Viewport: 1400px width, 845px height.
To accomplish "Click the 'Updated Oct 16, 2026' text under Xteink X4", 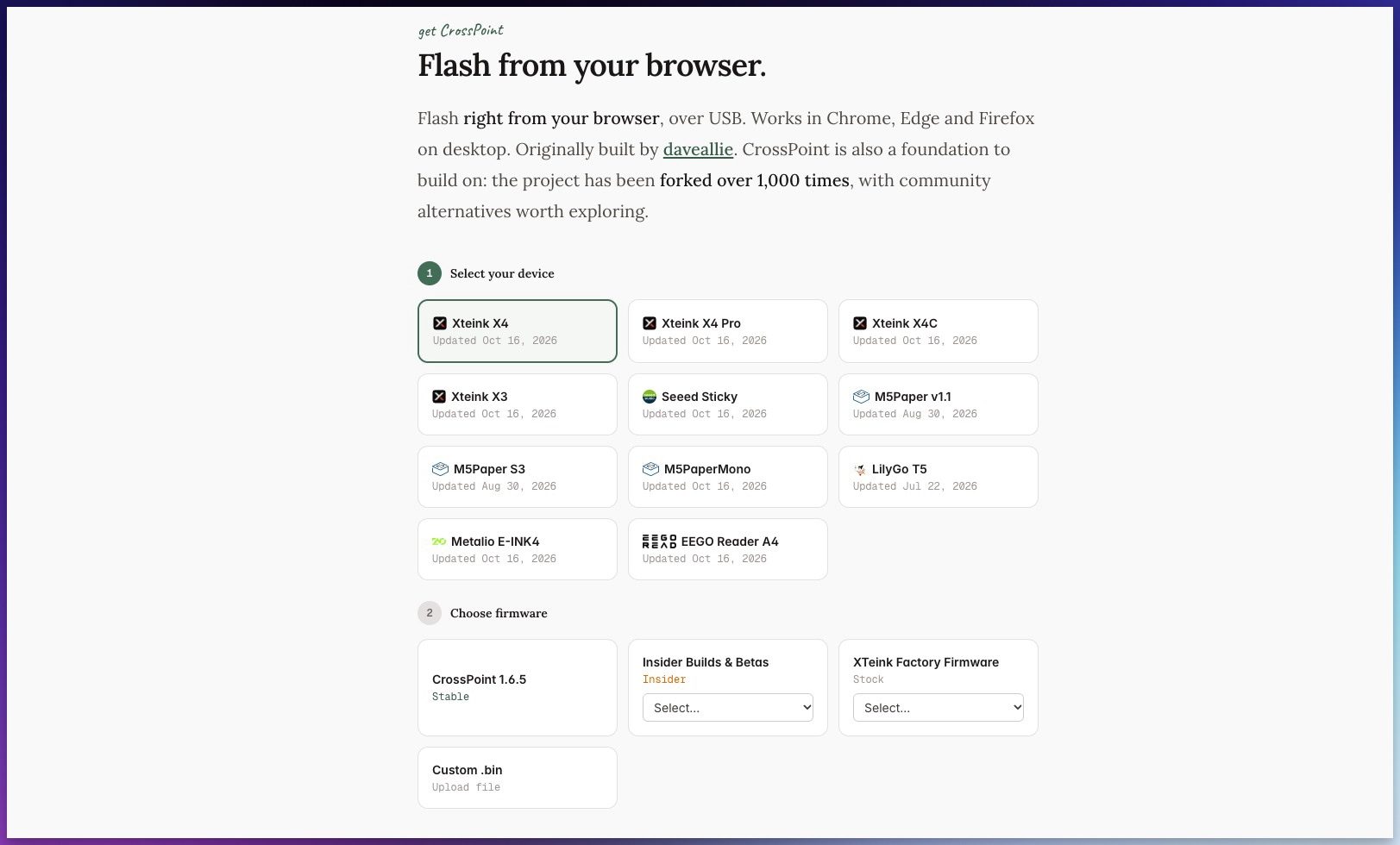I will (495, 341).
